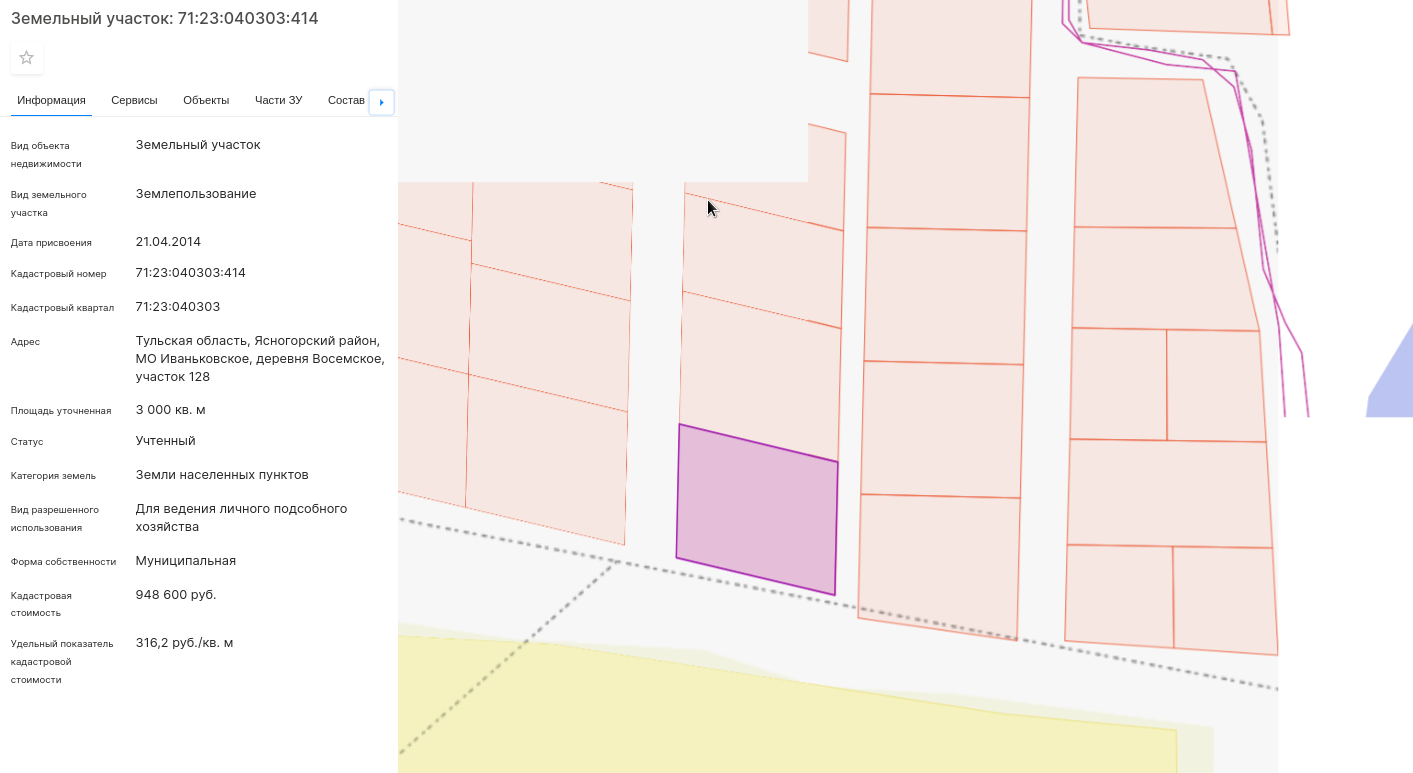1413x773 pixels.
Task: Open the Сервисы tab
Action: [x=134, y=100]
